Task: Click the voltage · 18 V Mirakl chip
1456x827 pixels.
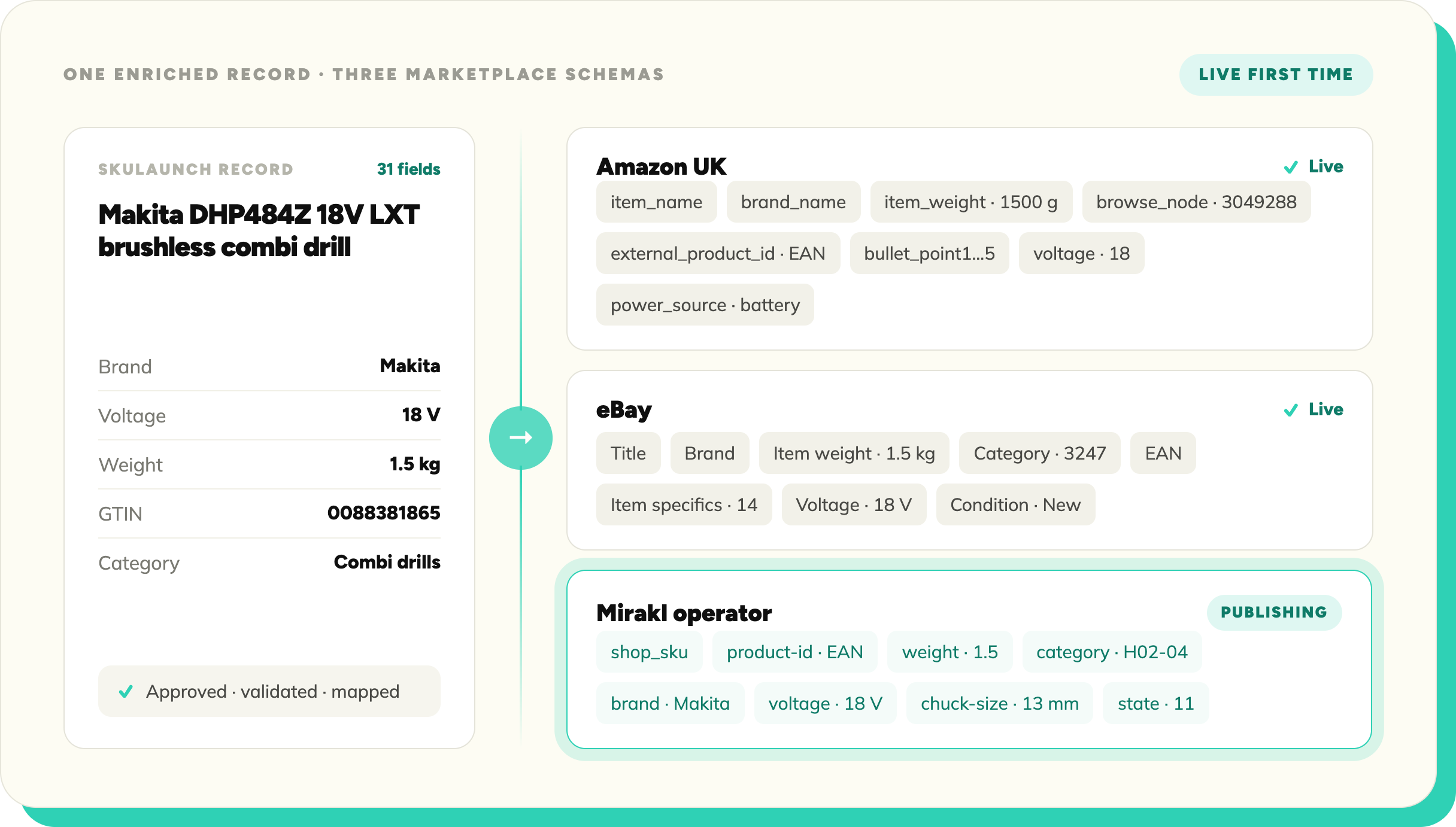Action: click(x=825, y=704)
